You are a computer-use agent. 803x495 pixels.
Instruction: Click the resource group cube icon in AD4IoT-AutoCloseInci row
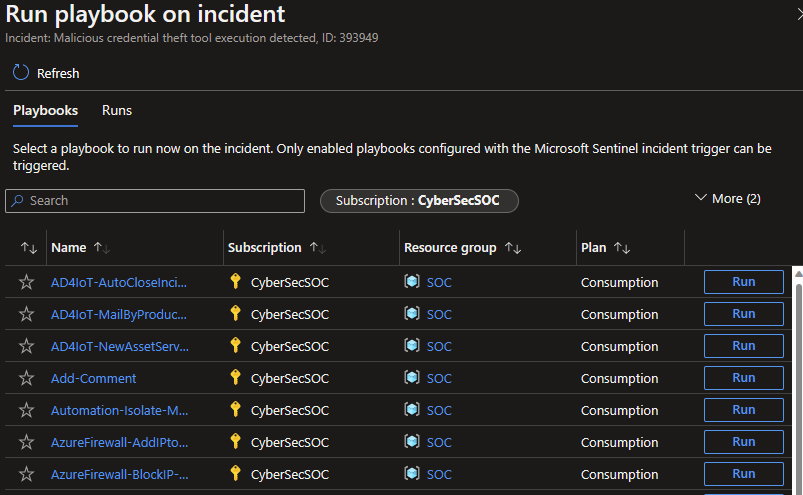[x=412, y=281]
